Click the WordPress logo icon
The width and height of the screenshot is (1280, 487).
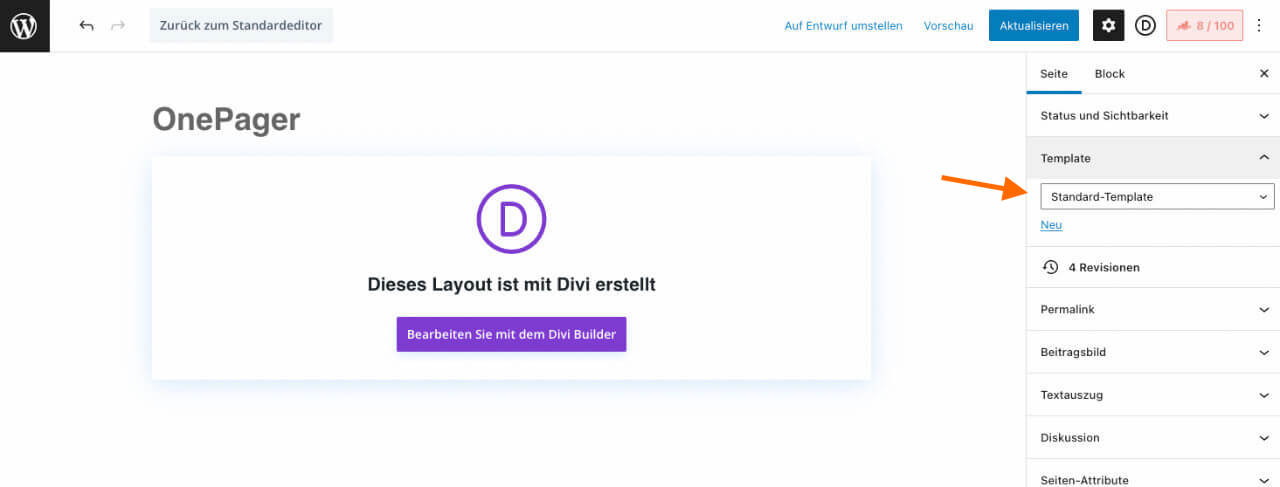(x=25, y=26)
